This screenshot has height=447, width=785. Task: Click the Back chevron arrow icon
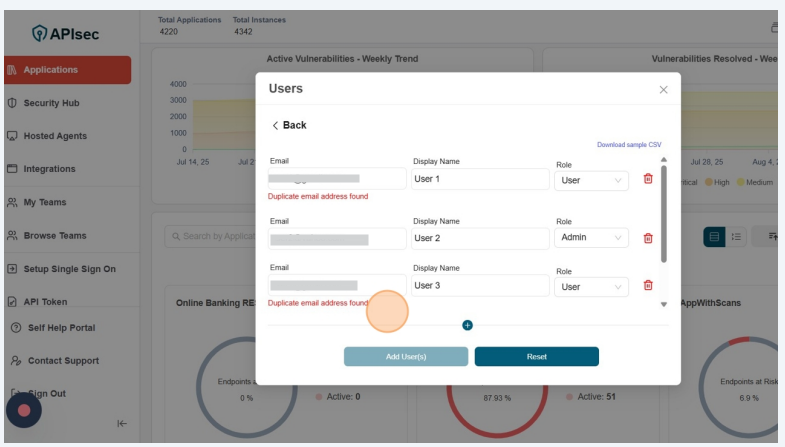(275, 125)
